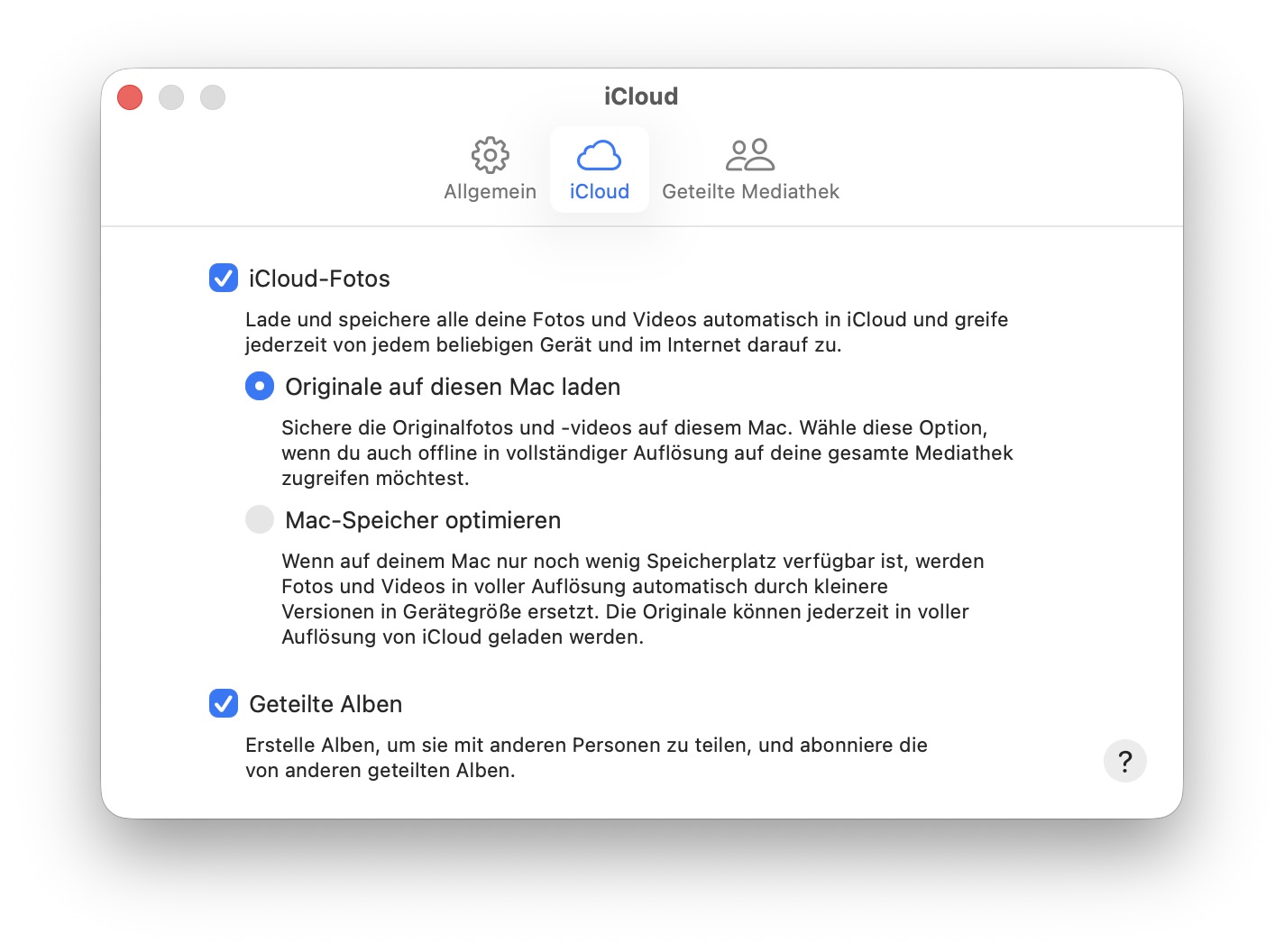Screen dimensions: 1284x952
Task: Click the 'Sichere die Originalfotos' description
Action: pyautogui.click(x=647, y=453)
